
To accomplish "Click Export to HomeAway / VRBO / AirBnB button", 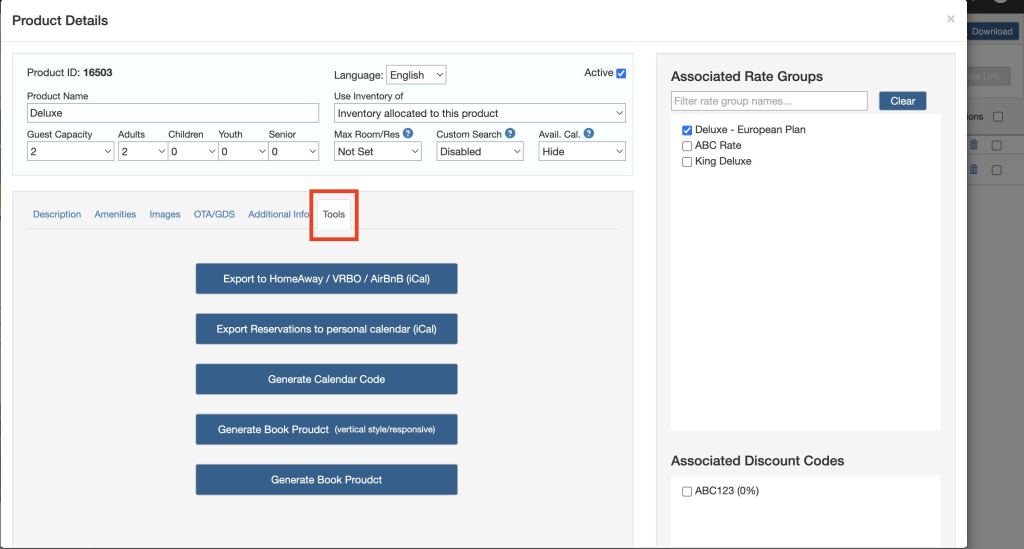I will pyautogui.click(x=326, y=279).
